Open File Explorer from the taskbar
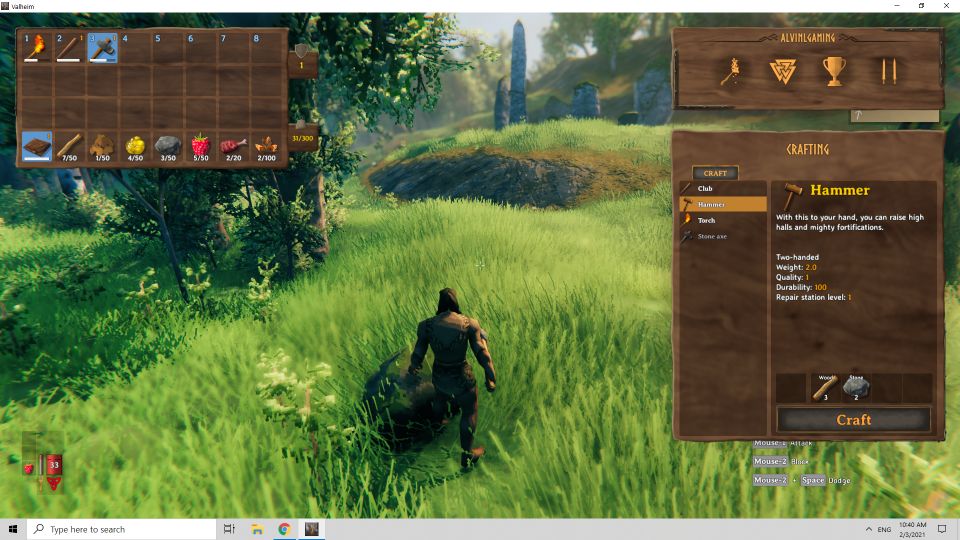This screenshot has width=960, height=540. (x=257, y=529)
